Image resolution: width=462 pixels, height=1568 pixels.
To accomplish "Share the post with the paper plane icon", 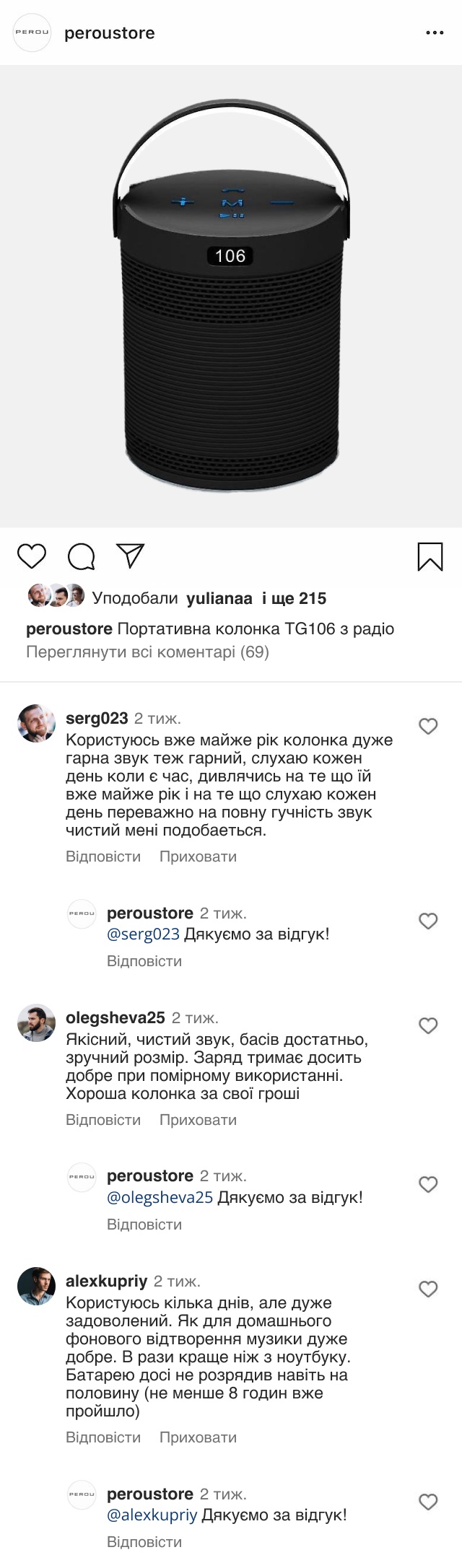I will tap(131, 556).
